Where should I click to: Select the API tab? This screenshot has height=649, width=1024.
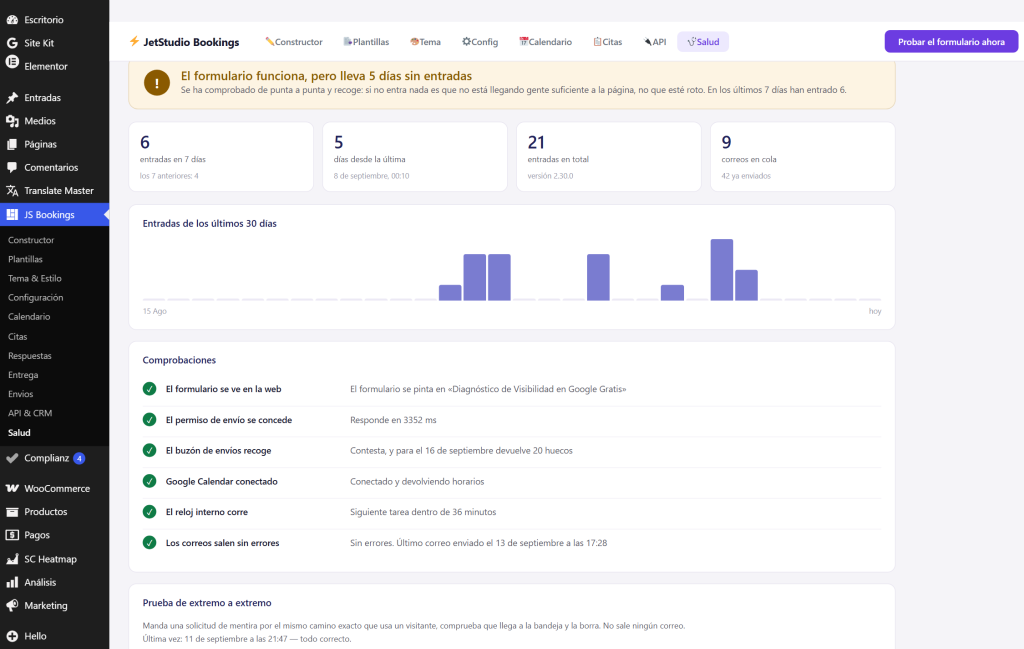655,42
